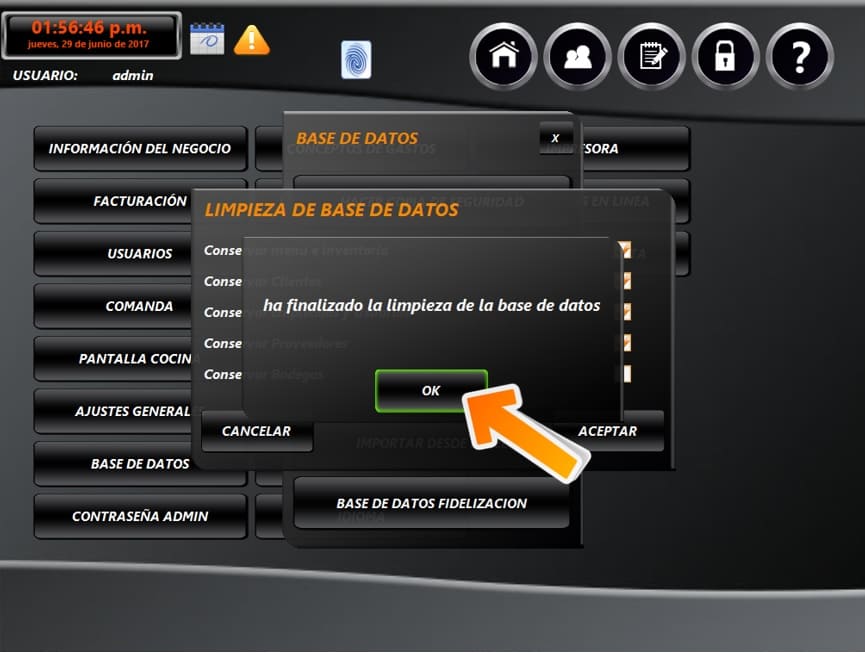
Task: Go to the Home screen icon
Action: point(502,57)
